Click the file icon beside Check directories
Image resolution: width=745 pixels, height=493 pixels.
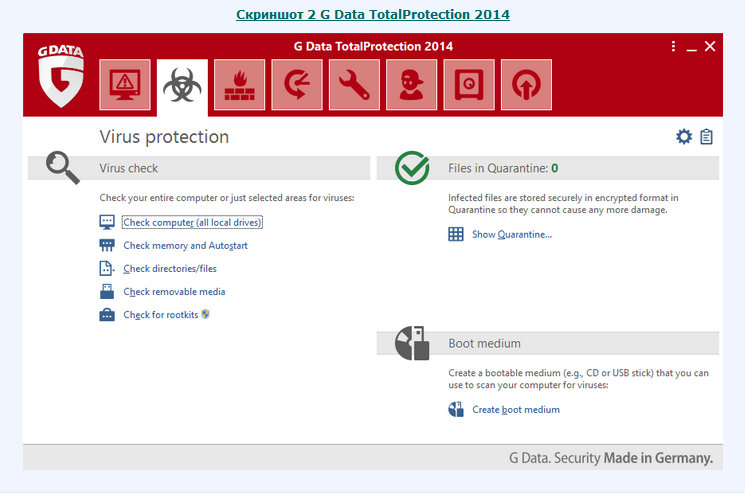point(107,268)
